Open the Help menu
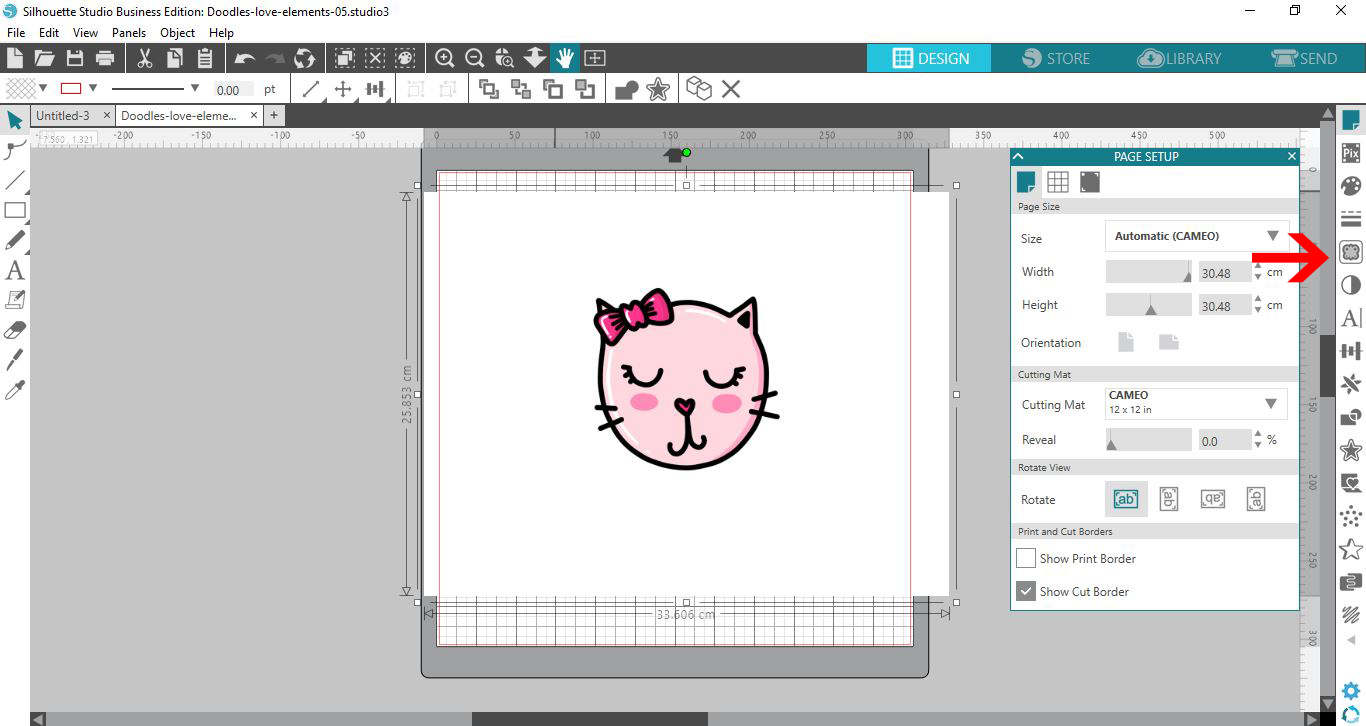This screenshot has height=726, width=1366. click(221, 32)
